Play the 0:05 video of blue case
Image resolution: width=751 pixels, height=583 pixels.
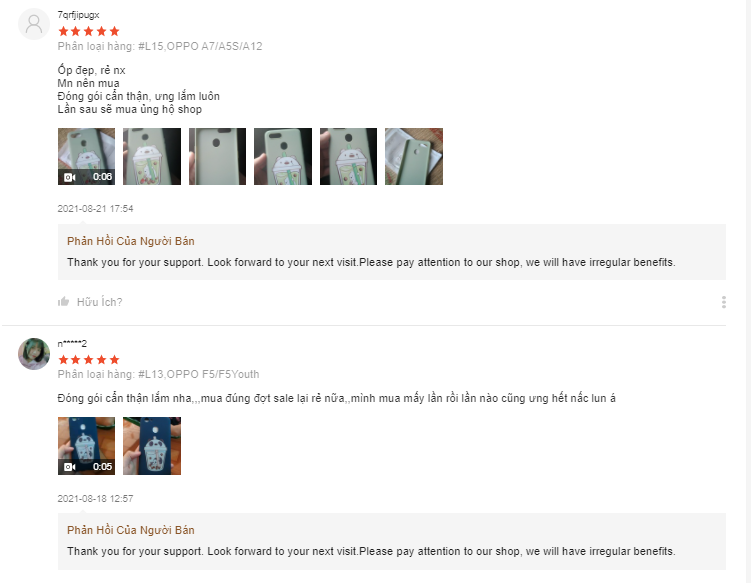tap(86, 446)
